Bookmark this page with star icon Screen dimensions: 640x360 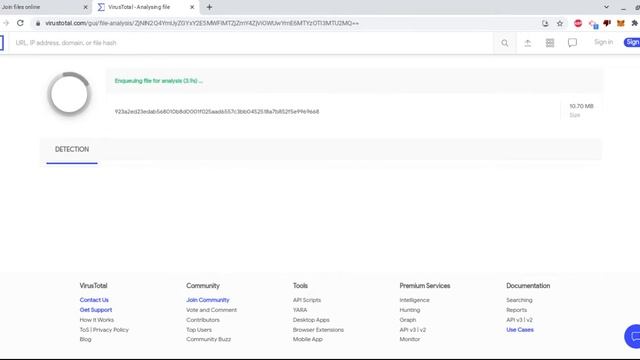tap(560, 24)
